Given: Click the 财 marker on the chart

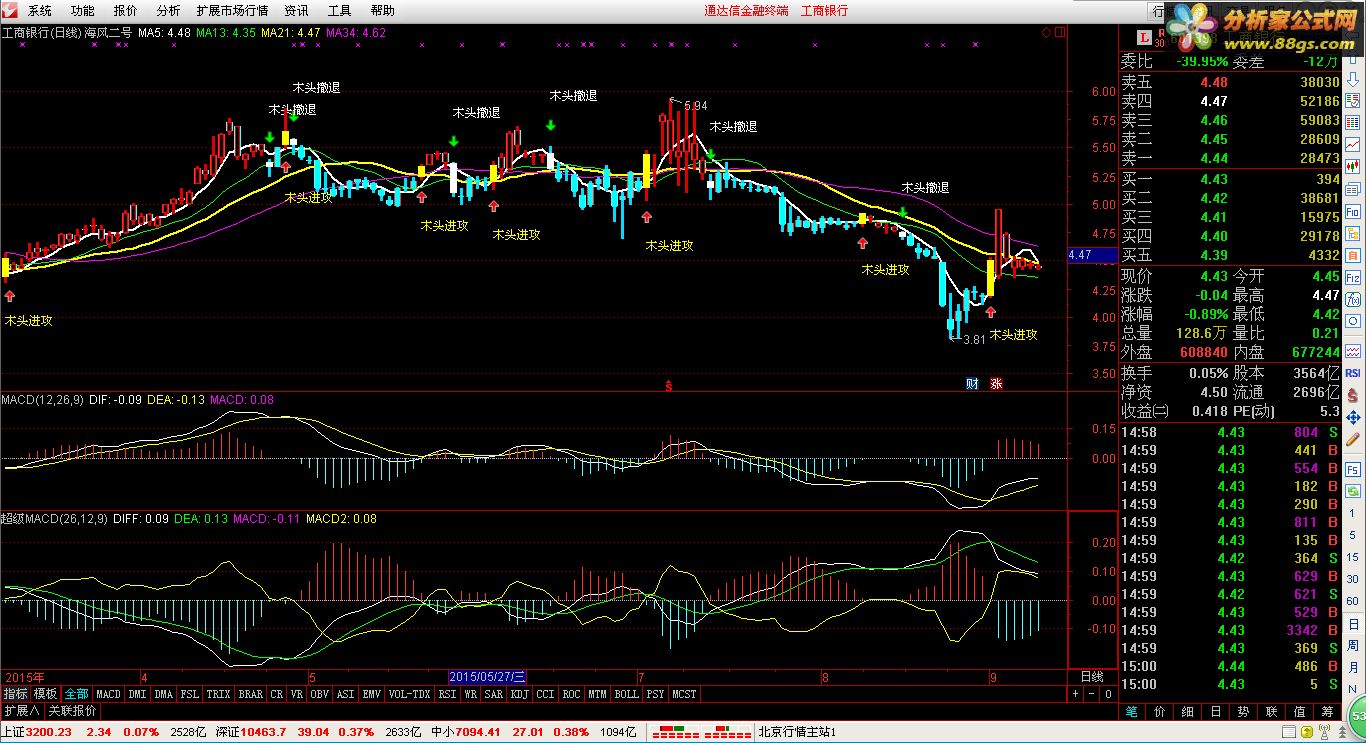Looking at the screenshot, I should click(x=971, y=383).
